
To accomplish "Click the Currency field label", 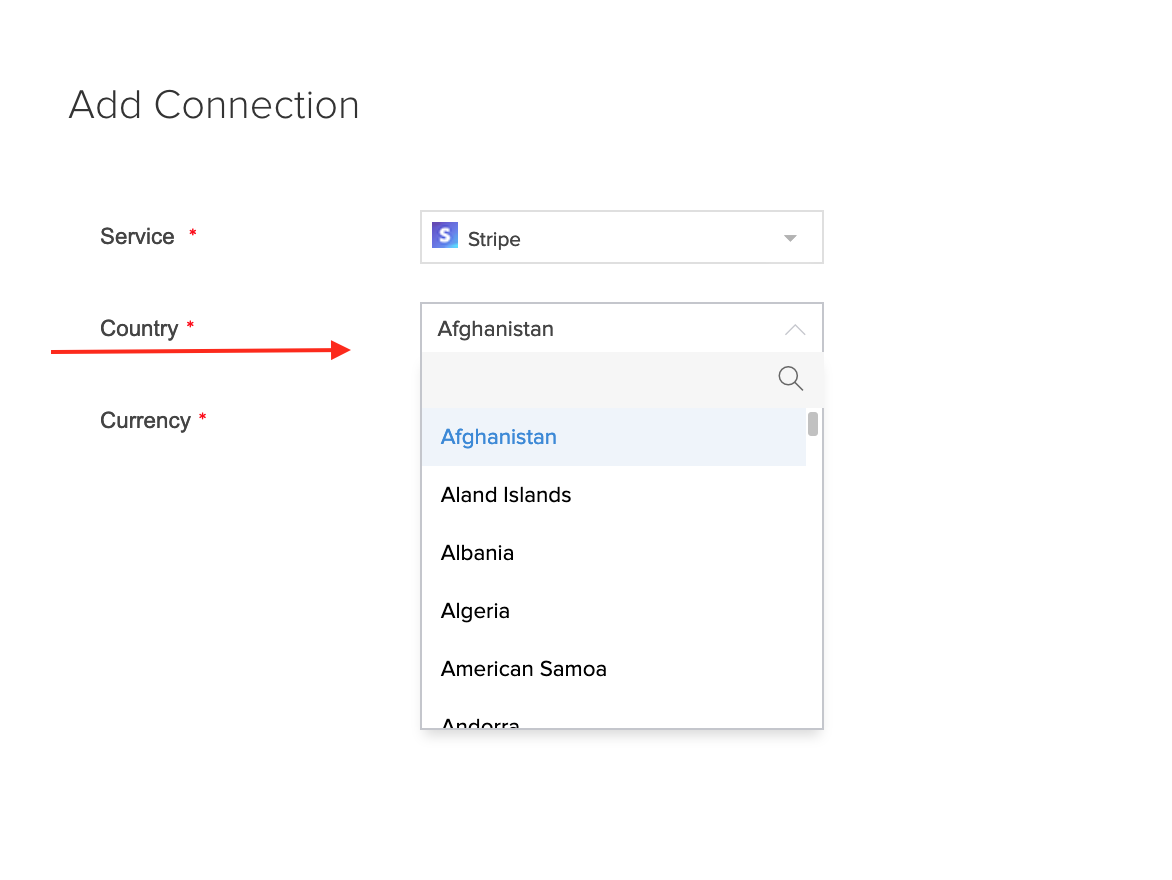I will point(146,420).
